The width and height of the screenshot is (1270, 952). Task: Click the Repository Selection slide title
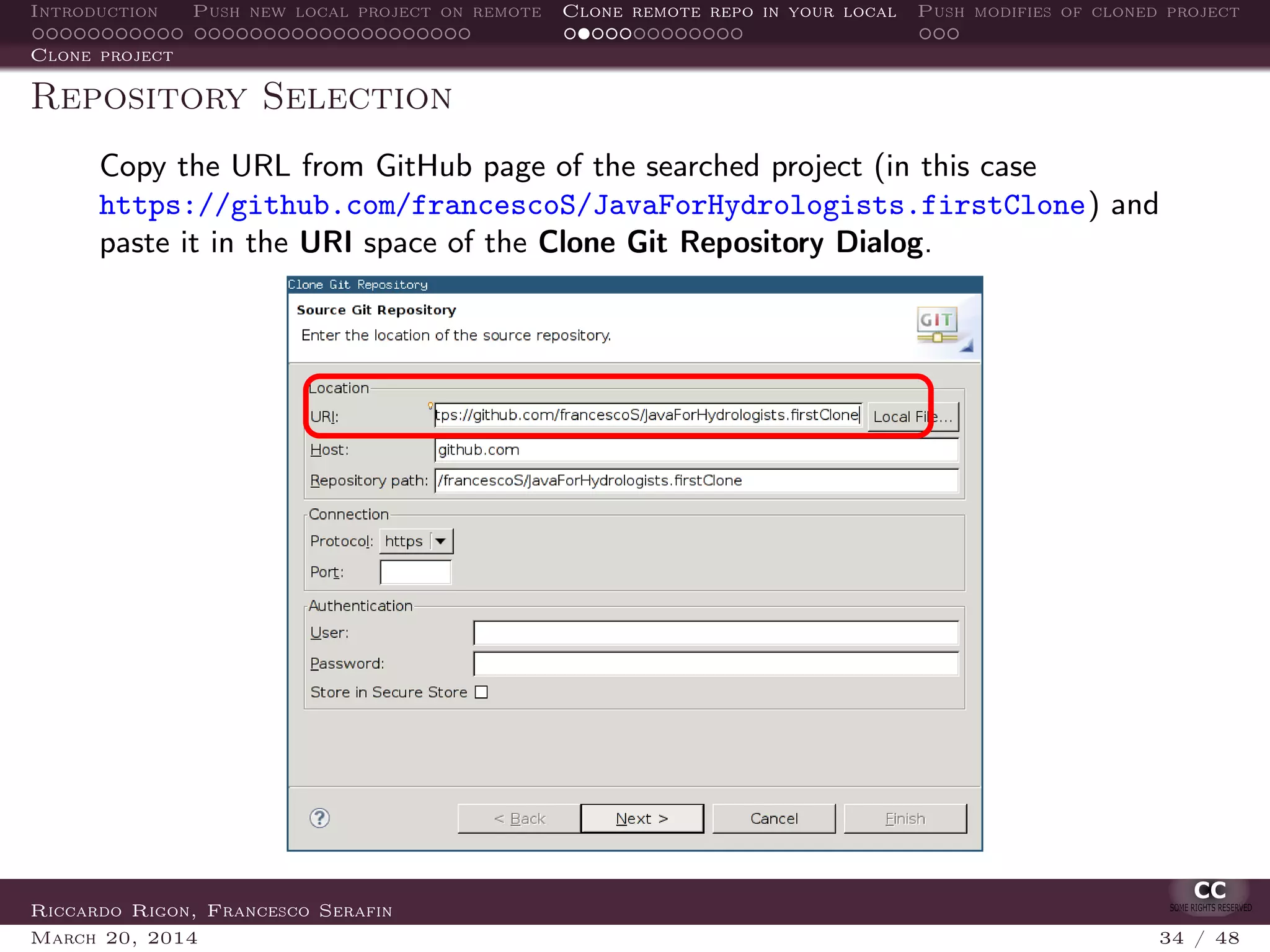[242, 97]
